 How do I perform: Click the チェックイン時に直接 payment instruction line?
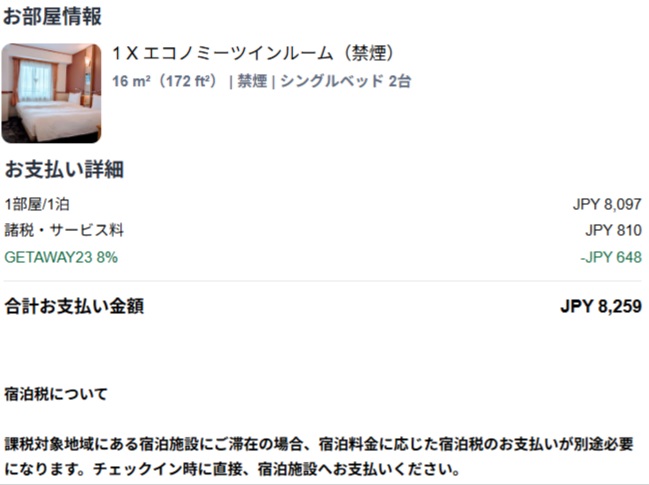point(233,469)
